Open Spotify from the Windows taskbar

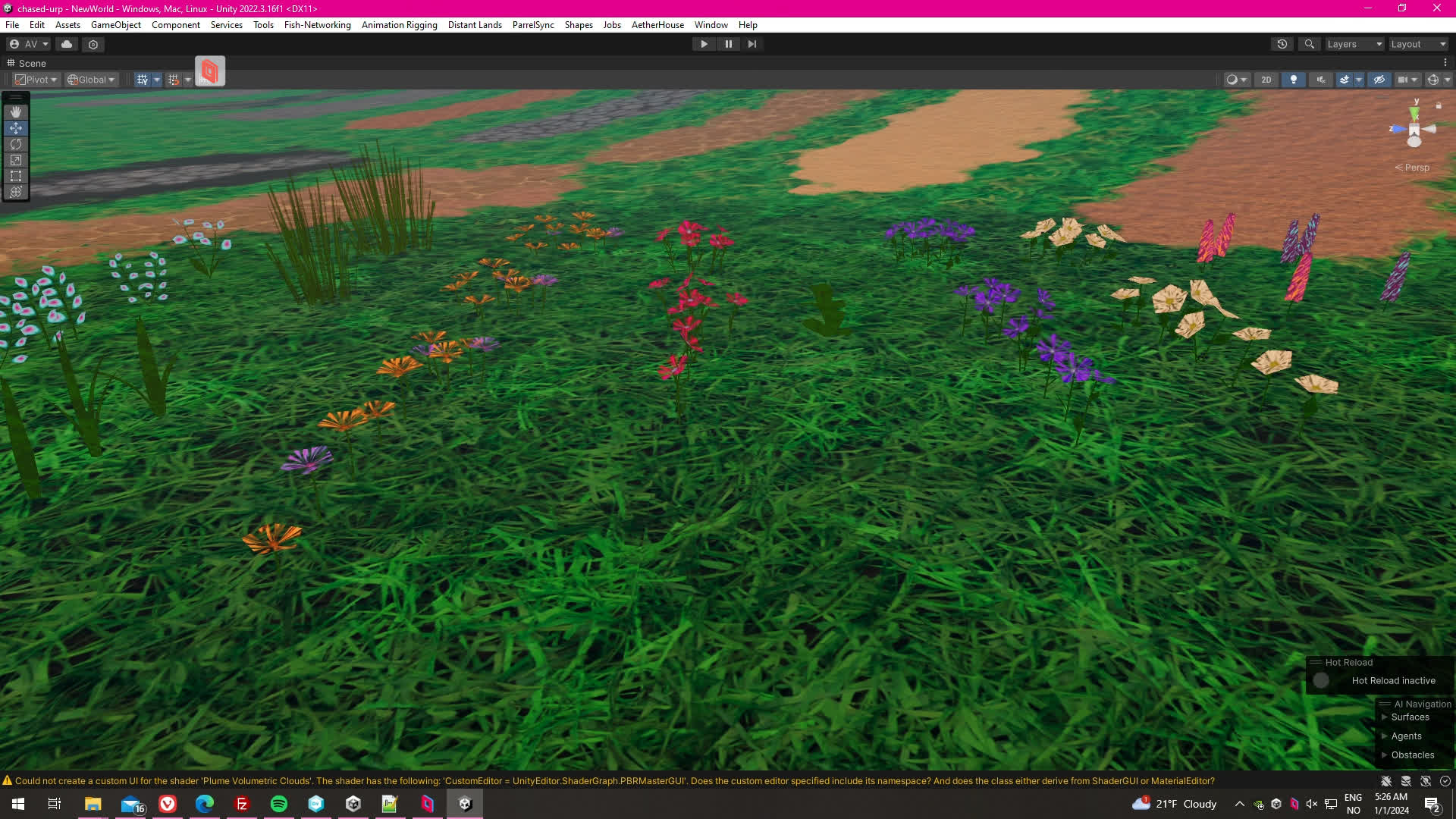coord(279,804)
